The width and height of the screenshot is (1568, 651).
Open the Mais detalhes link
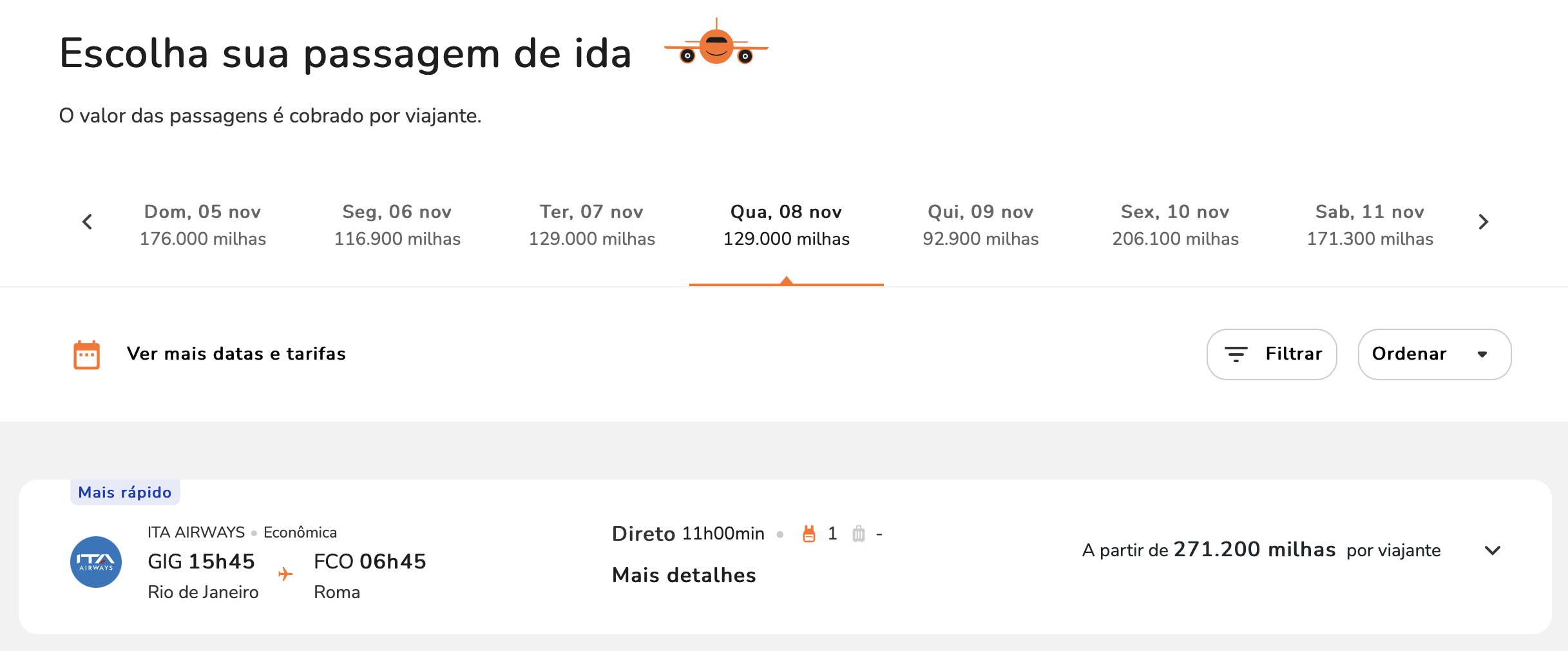[684, 575]
